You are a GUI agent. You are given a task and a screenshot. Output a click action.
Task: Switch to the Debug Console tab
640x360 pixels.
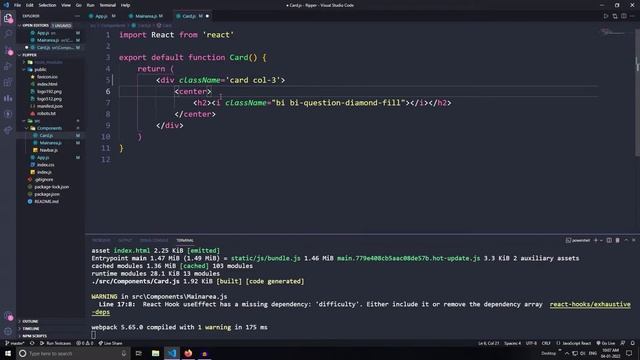point(154,240)
